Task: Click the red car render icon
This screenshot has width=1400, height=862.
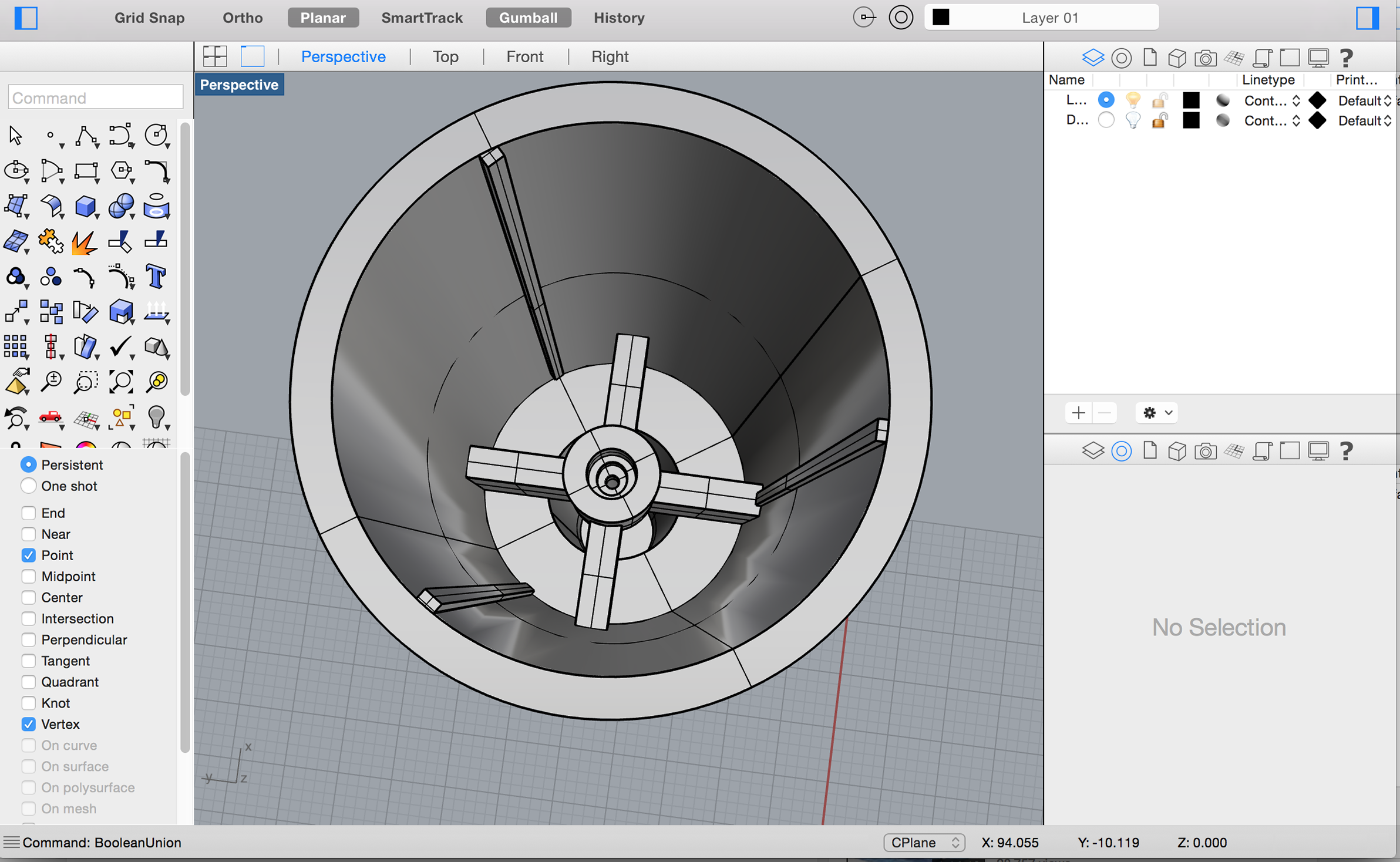Action: click(51, 417)
